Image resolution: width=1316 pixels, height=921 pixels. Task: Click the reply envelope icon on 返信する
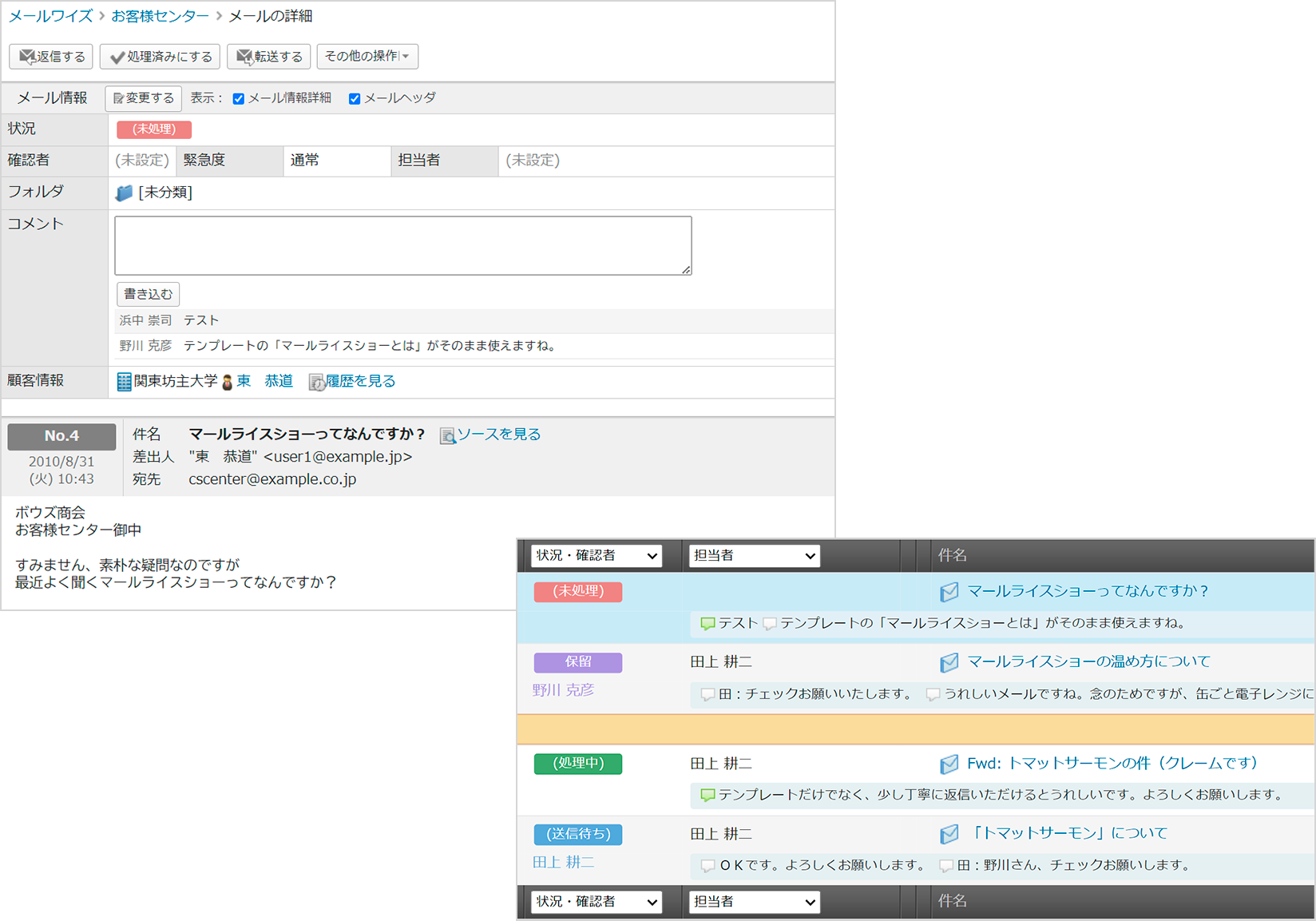tap(27, 57)
